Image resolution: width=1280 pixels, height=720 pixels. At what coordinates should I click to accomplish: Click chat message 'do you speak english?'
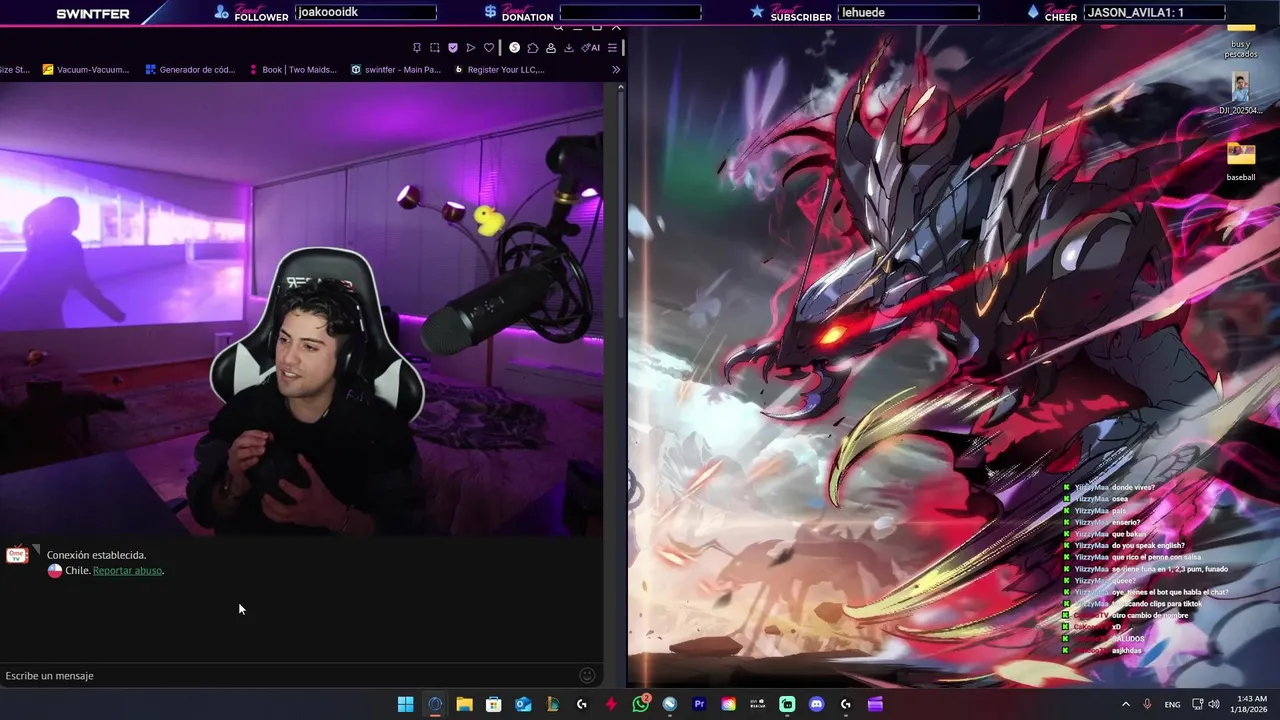coord(1150,545)
